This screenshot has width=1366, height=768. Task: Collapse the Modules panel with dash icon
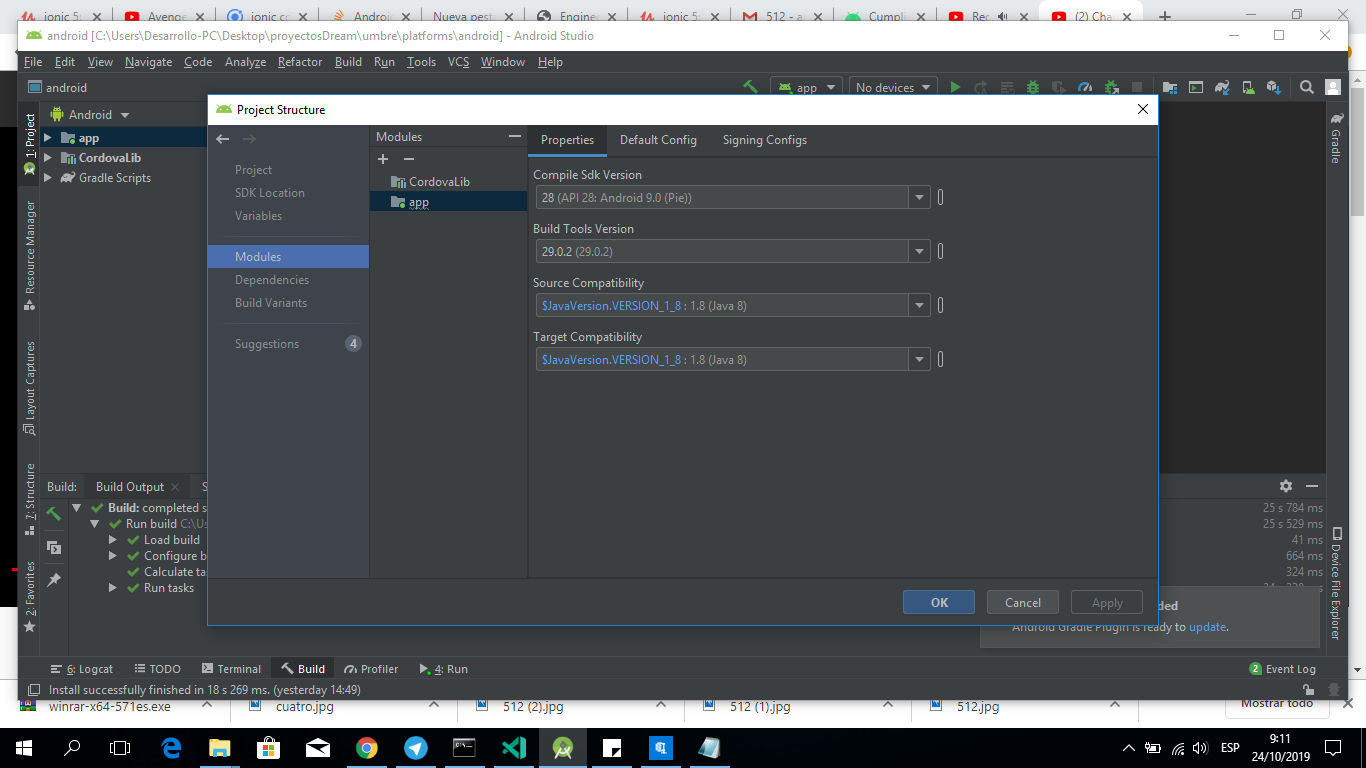pos(515,136)
